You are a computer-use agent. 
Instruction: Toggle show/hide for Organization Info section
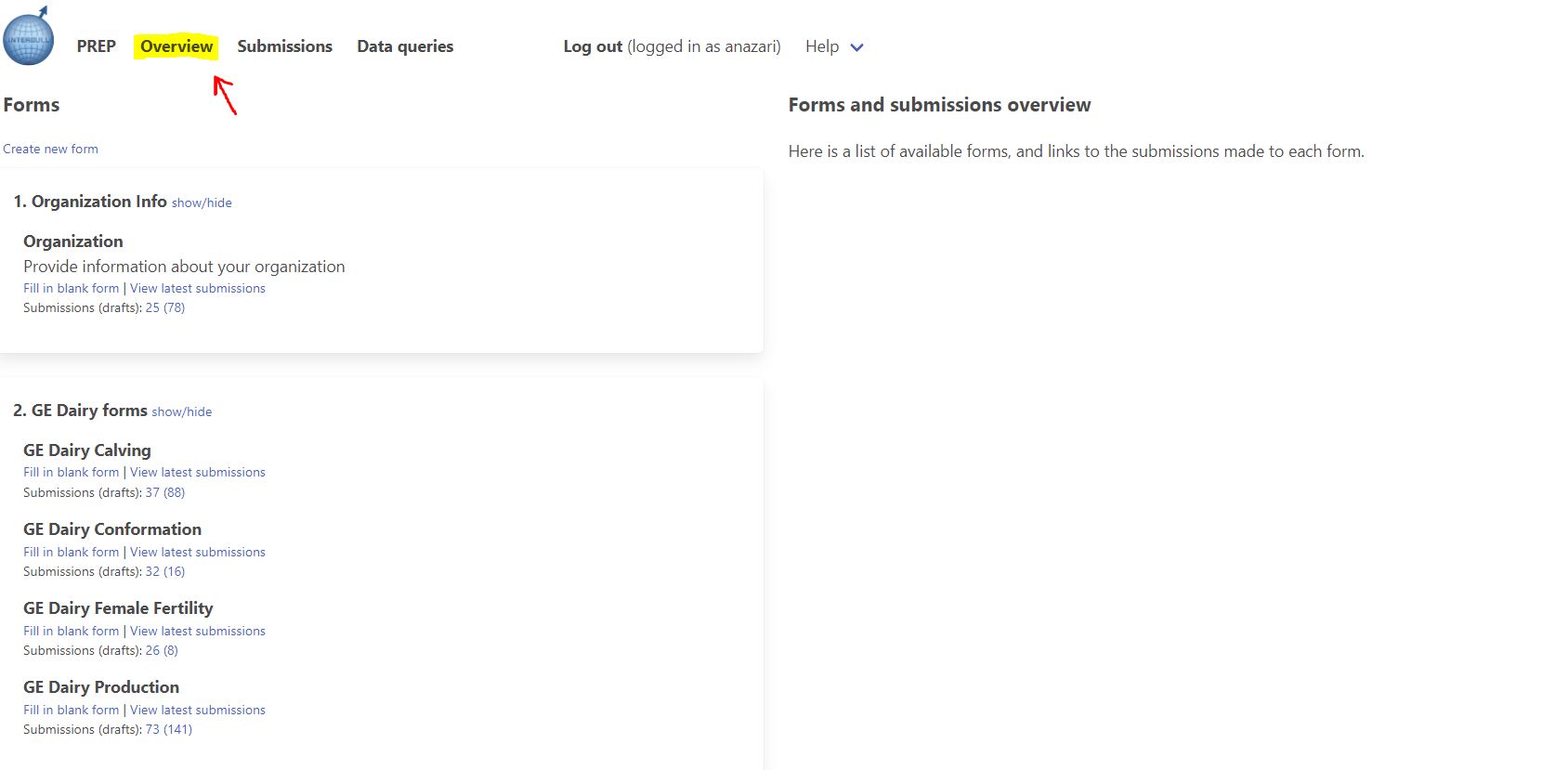(202, 202)
